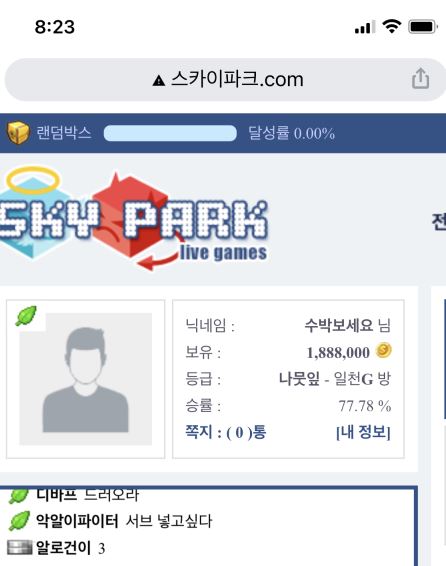Open the 쪽지 ( 0 )통 messages link
Image resolution: width=446 pixels, height=566 pixels.
tap(226, 432)
